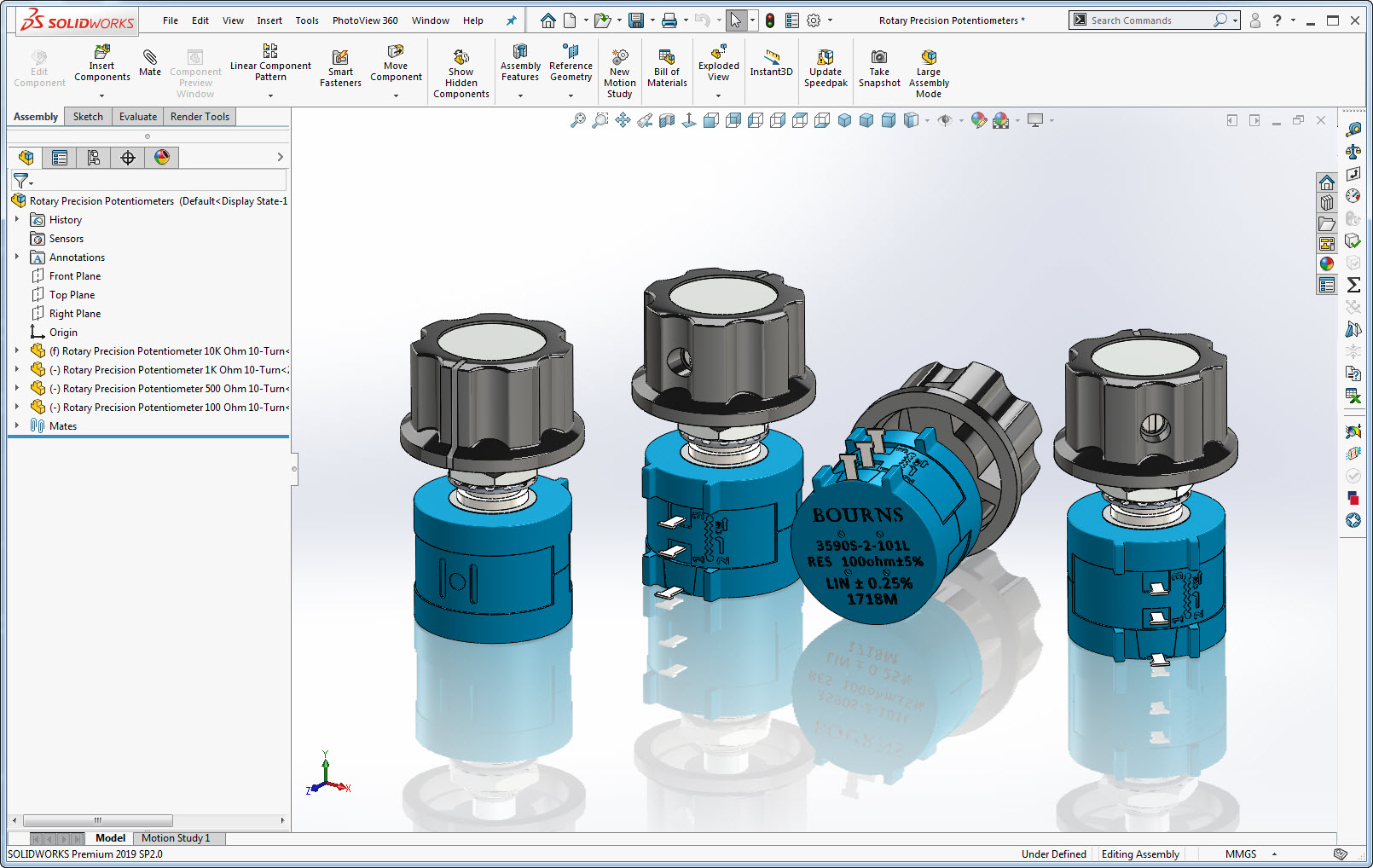Click Smart Fasteners icon
The width and height of the screenshot is (1373, 868).
point(340,68)
